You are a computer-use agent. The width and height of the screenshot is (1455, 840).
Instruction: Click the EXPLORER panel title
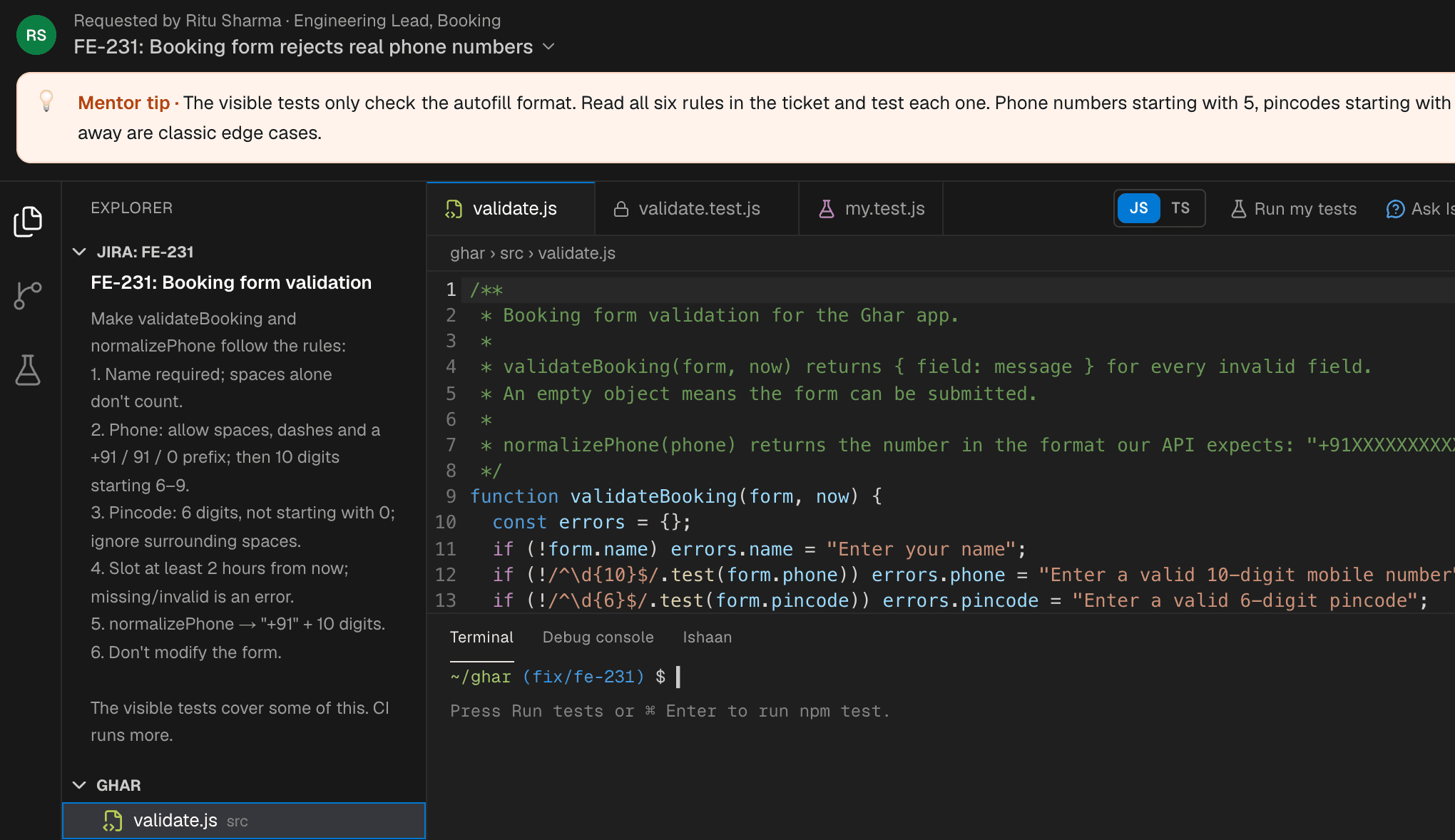[132, 208]
